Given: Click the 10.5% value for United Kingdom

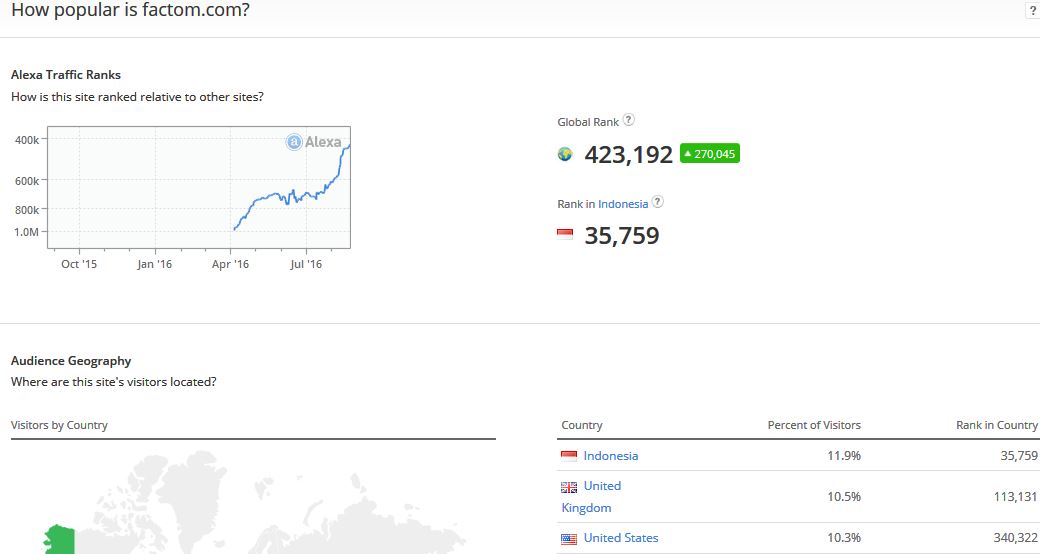Looking at the screenshot, I should (844, 496).
